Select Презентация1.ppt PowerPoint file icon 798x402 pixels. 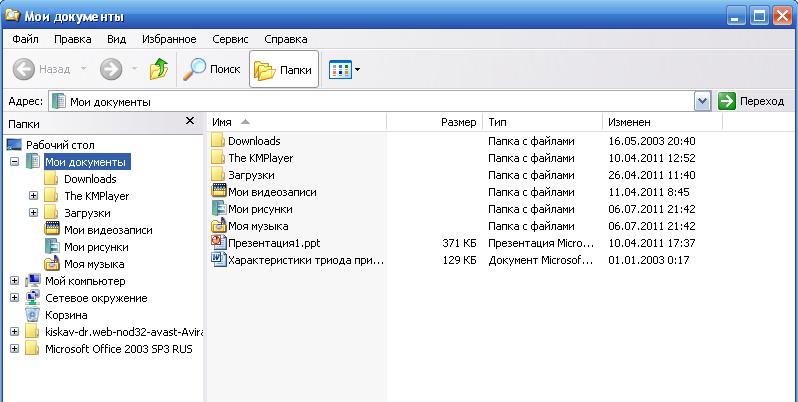tap(218, 243)
